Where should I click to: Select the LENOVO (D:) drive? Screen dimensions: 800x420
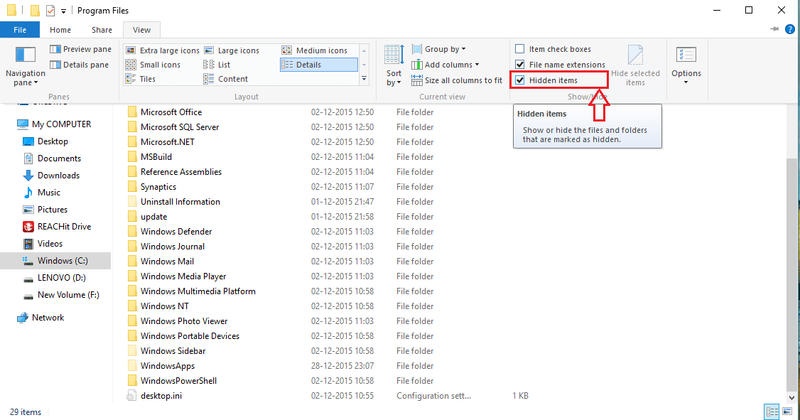click(54, 278)
